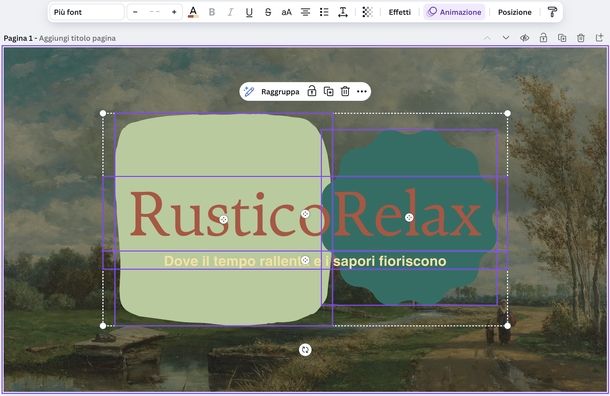Open the Posizione panel
The image size is (610, 396).
[x=514, y=12]
